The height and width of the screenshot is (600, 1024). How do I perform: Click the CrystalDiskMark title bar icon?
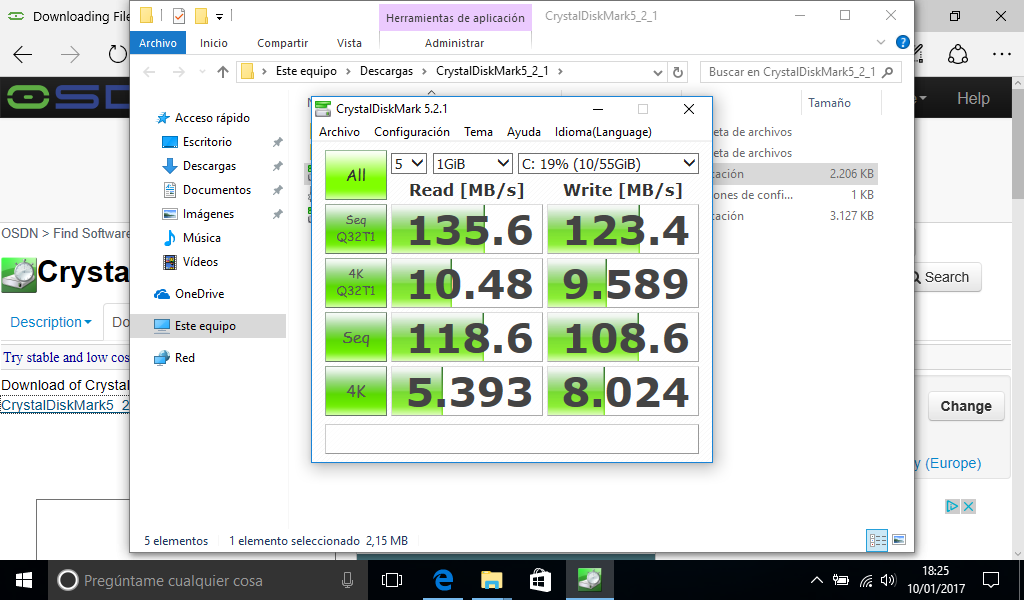323,109
